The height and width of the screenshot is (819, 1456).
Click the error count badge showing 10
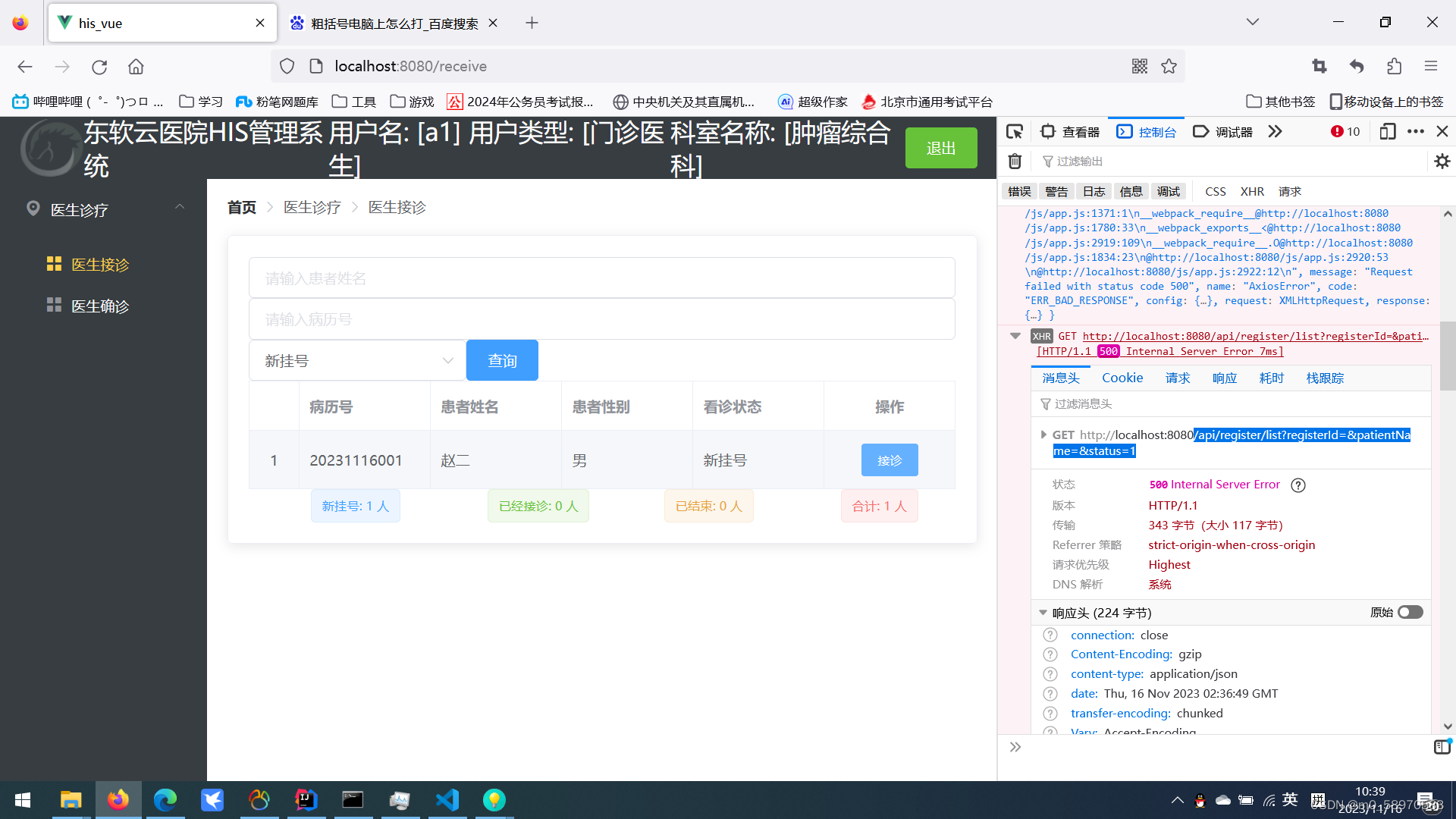pos(1345,131)
